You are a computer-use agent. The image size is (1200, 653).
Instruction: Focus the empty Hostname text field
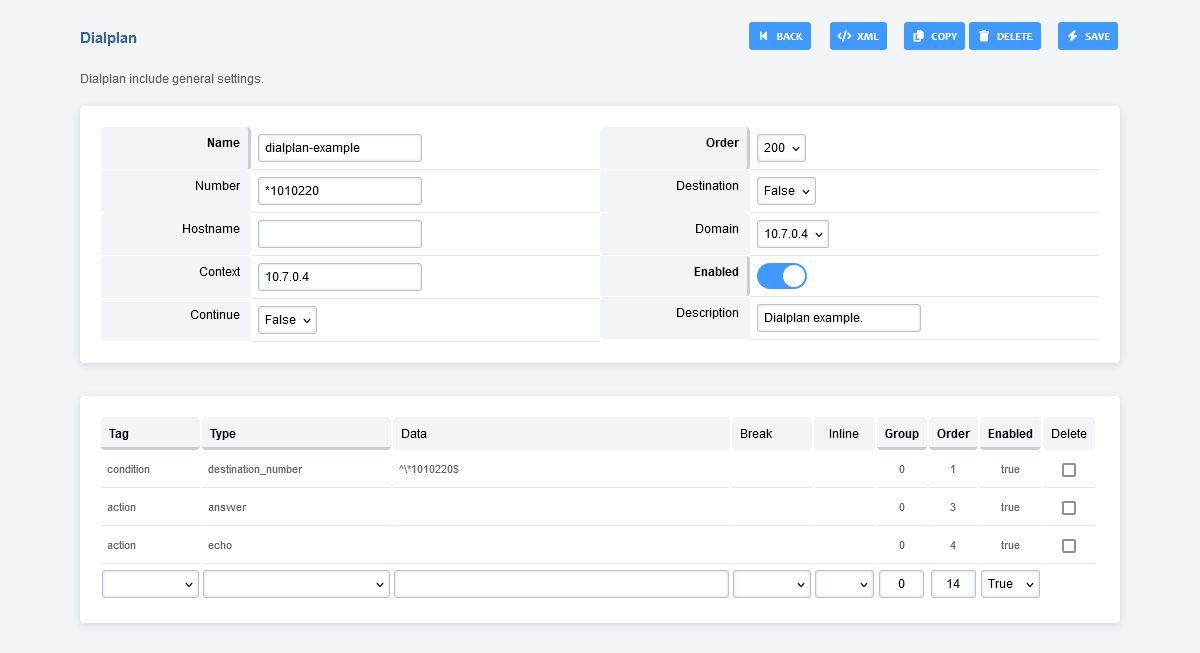339,234
